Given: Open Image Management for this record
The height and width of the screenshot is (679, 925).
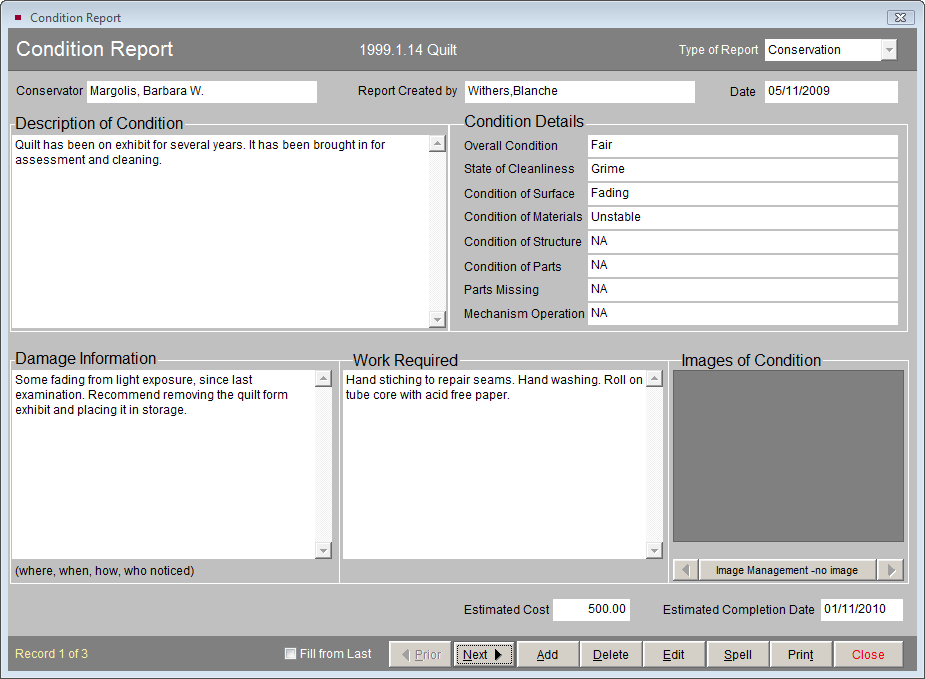Looking at the screenshot, I should point(787,569).
